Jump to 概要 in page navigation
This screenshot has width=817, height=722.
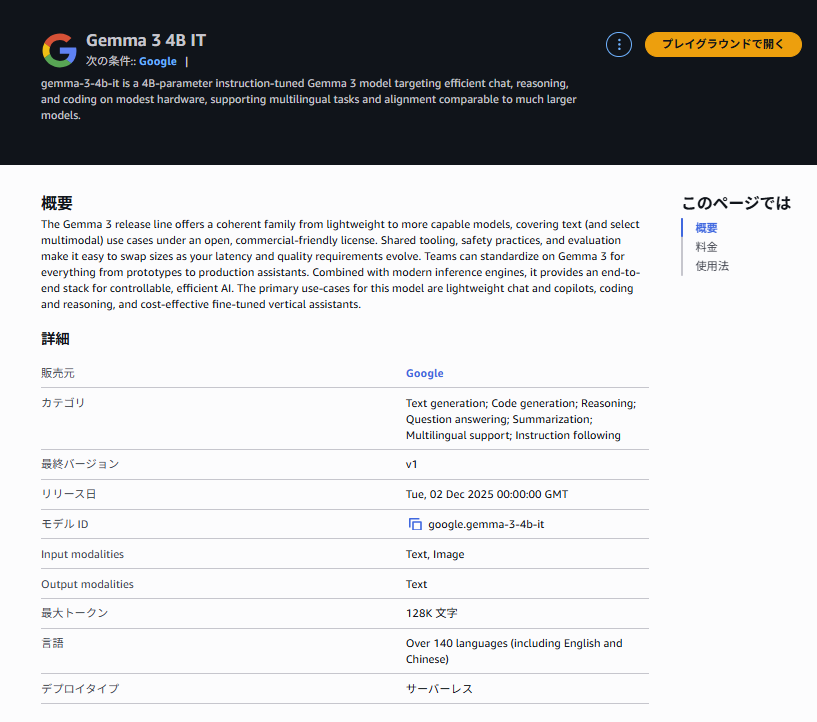click(x=706, y=228)
